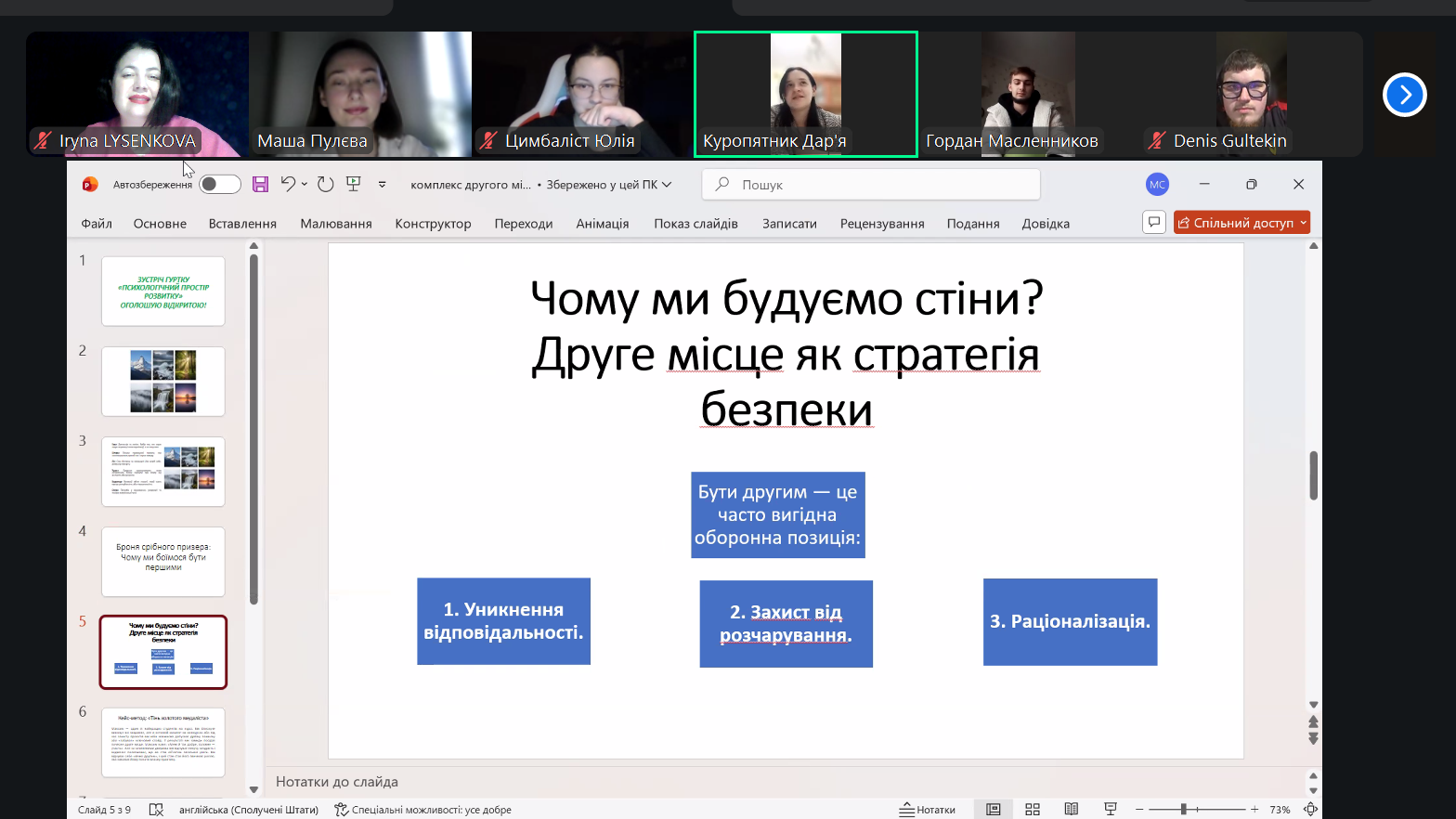
Task: Run the status bar spell check icon
Action: pyautogui.click(x=156, y=810)
